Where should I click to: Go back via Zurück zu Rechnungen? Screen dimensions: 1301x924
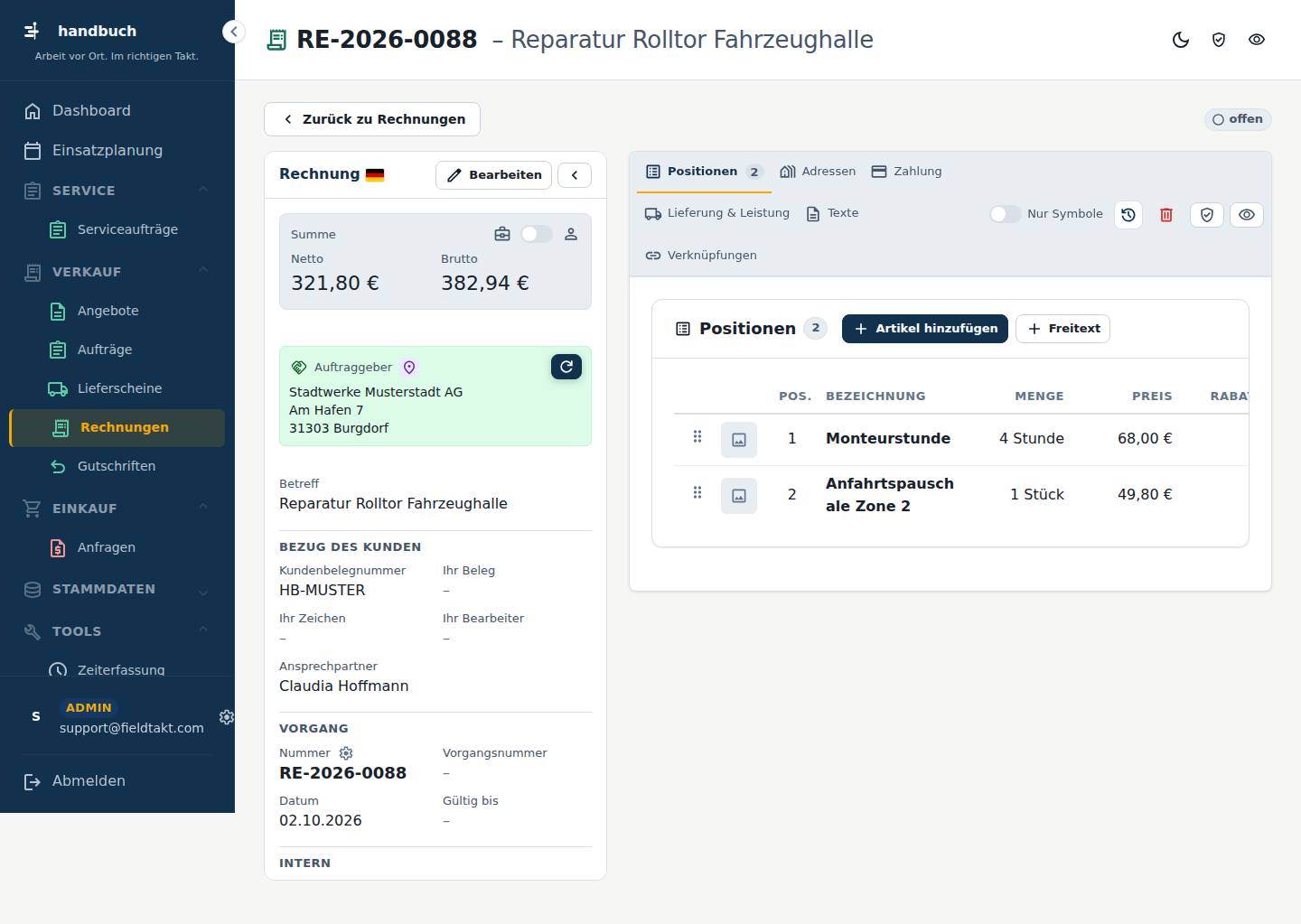point(372,119)
